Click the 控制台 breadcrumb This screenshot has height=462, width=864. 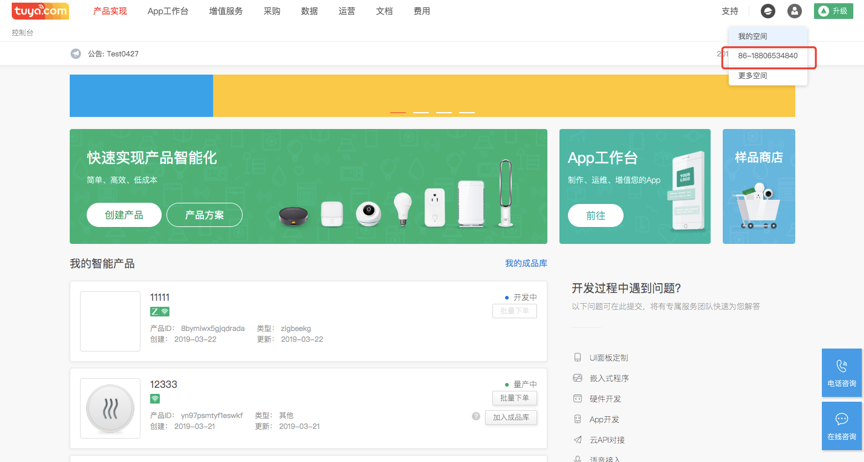23,33
